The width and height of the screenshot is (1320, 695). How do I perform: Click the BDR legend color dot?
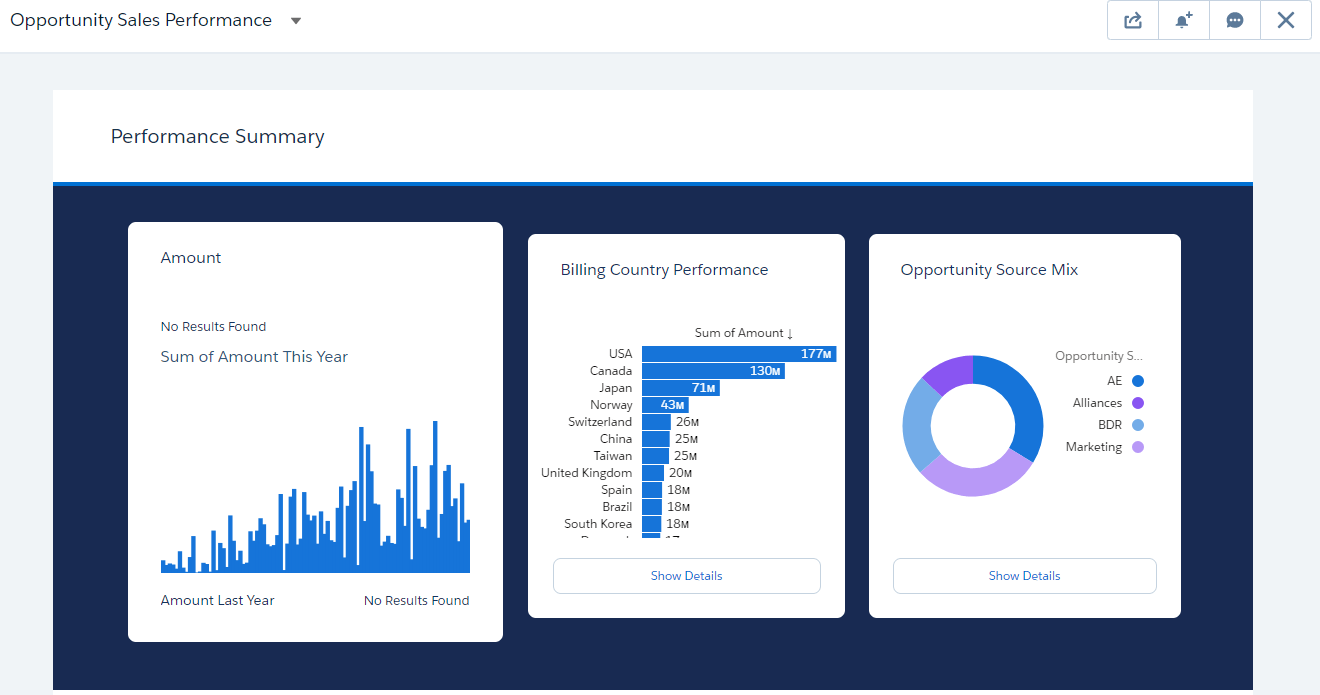(1140, 424)
